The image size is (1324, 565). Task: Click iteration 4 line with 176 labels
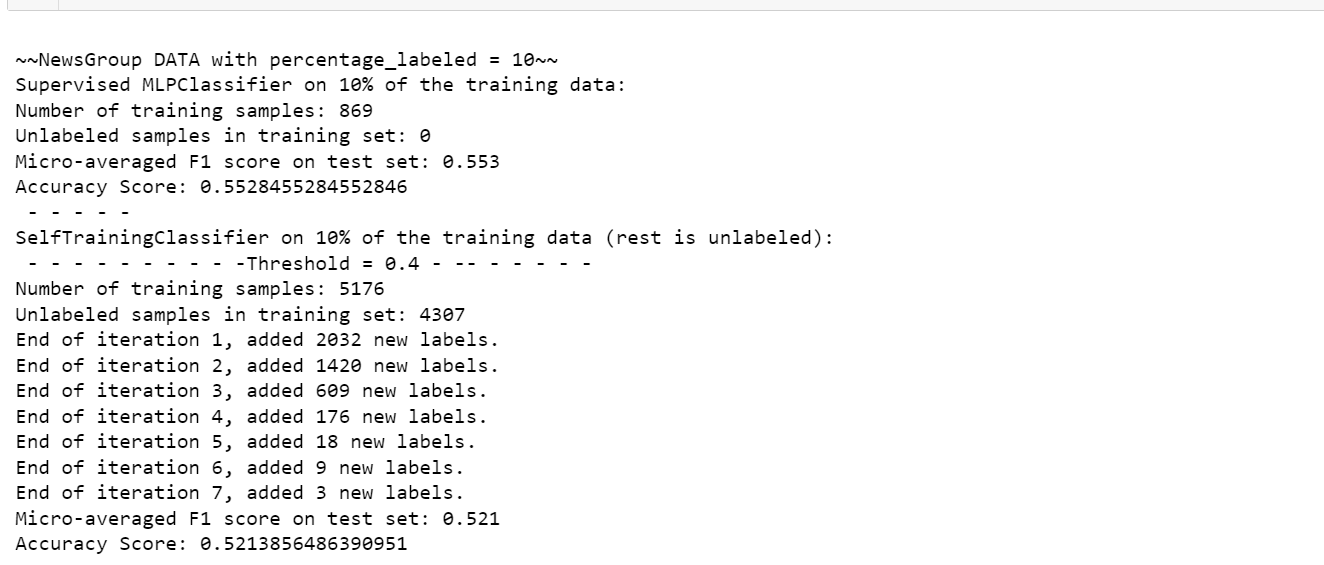(251, 417)
